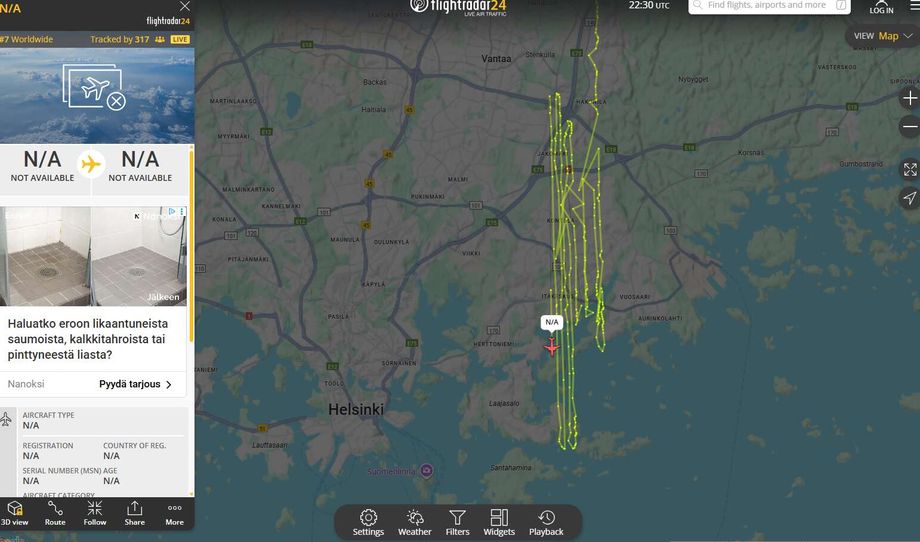
Task: Close the flight details panel
Action: [x=185, y=6]
